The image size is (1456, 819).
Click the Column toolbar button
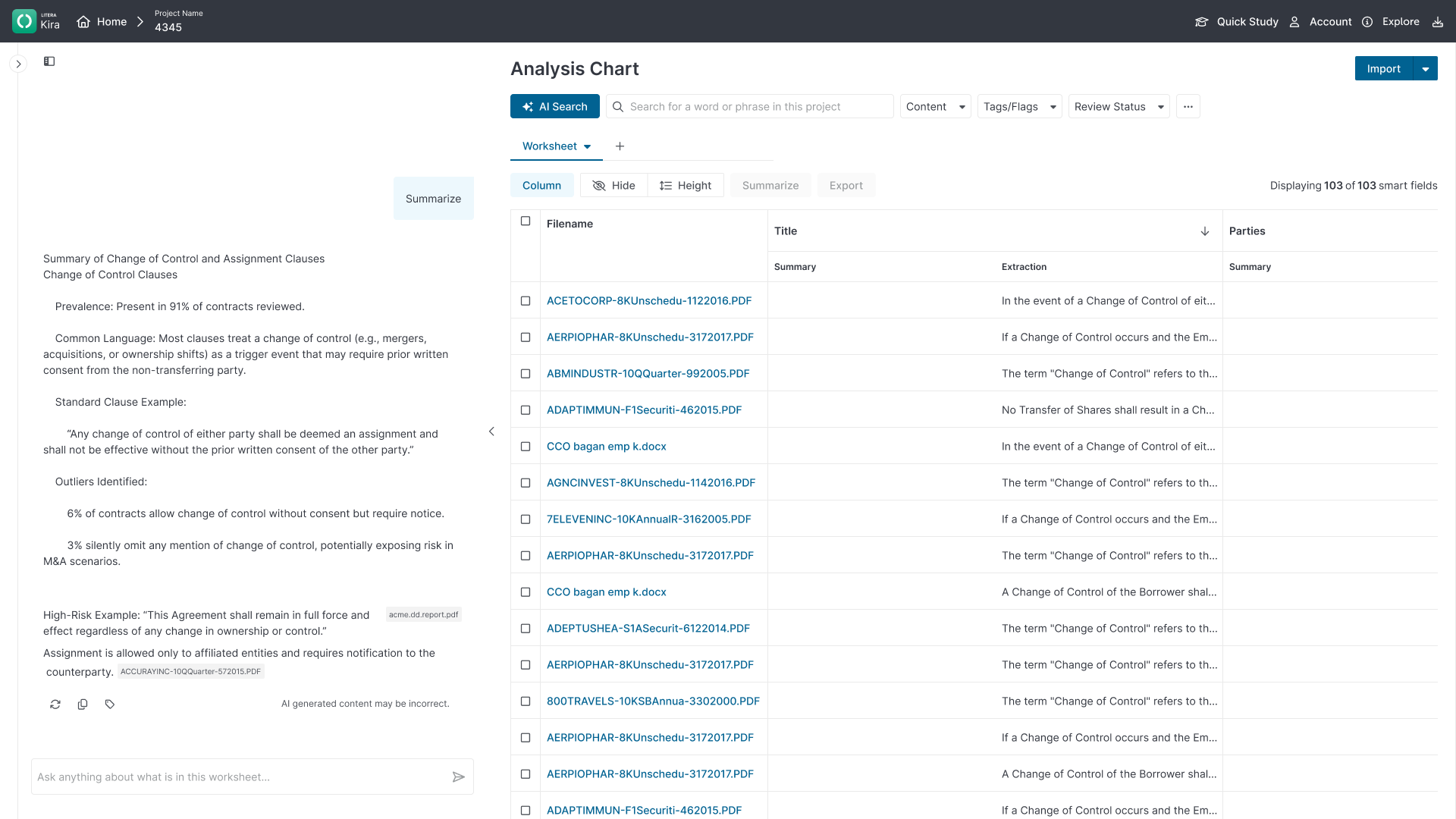click(x=541, y=186)
